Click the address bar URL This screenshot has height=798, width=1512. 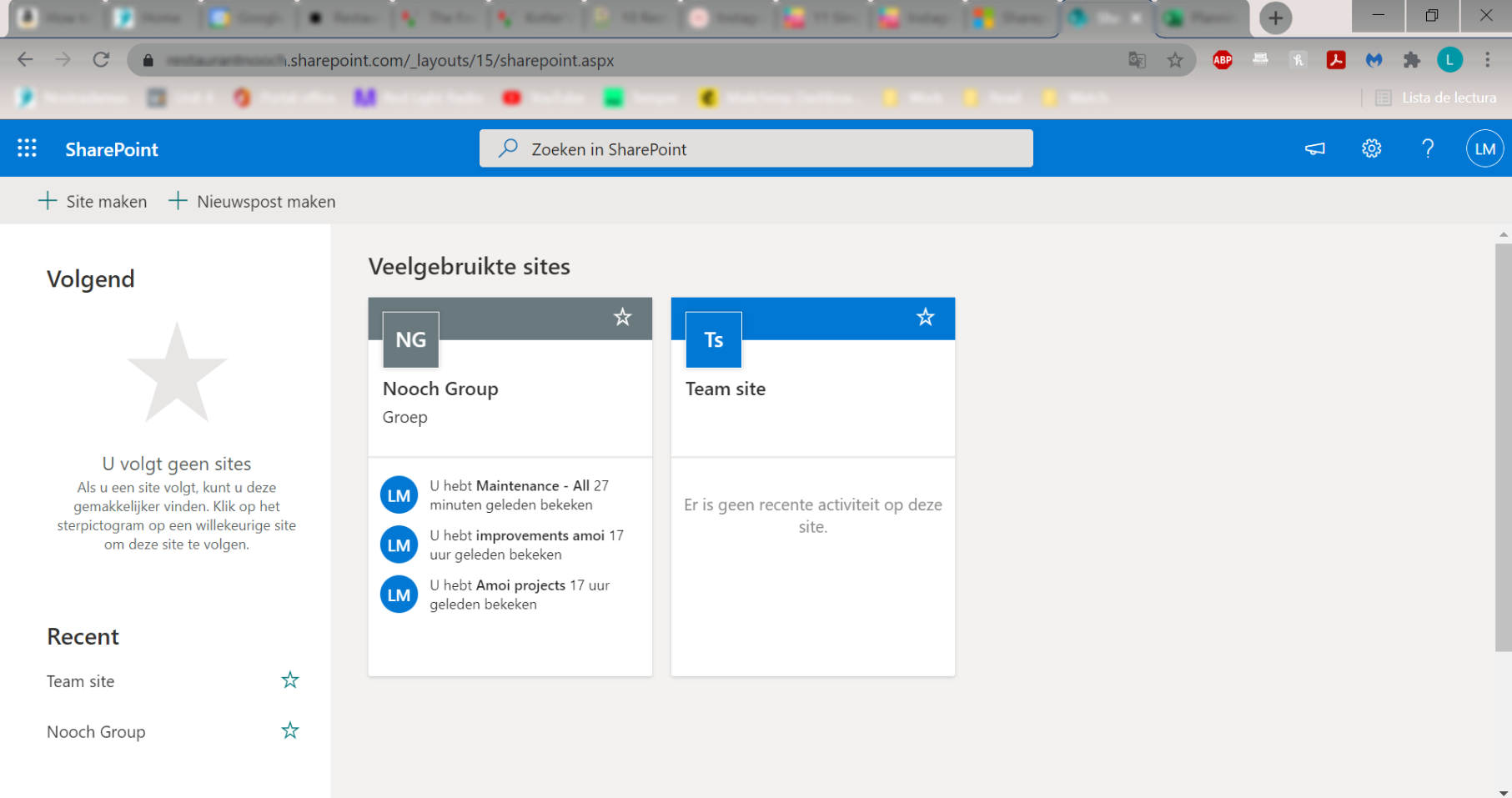point(390,60)
